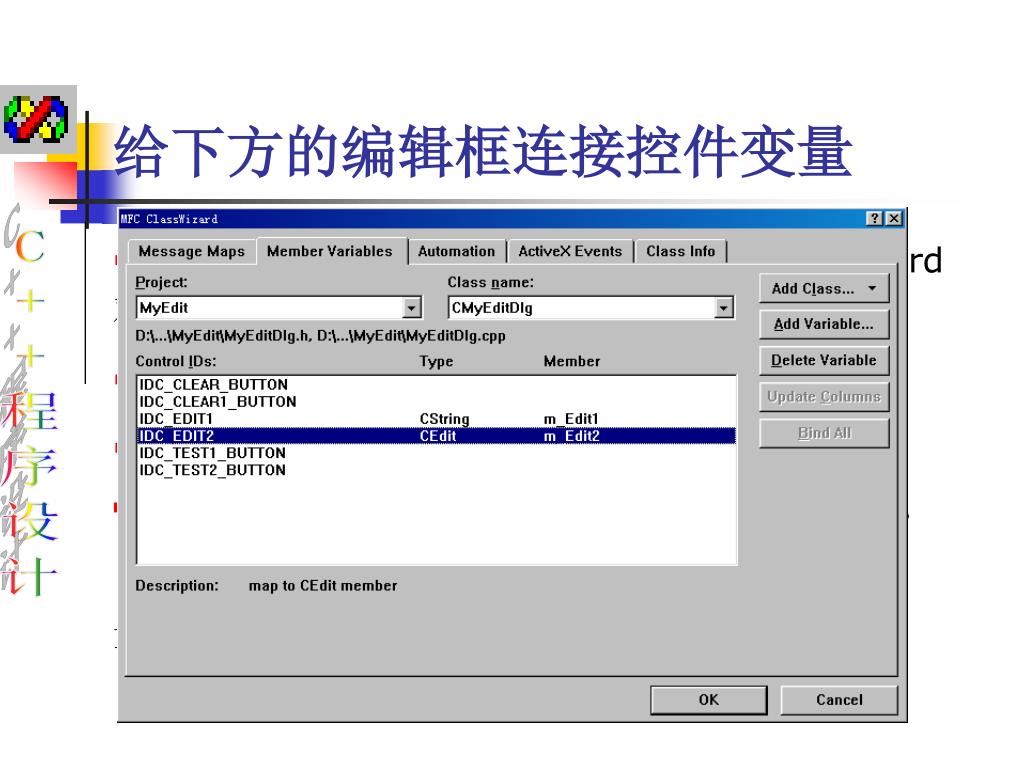Select the Member Variables tab

[x=330, y=251]
